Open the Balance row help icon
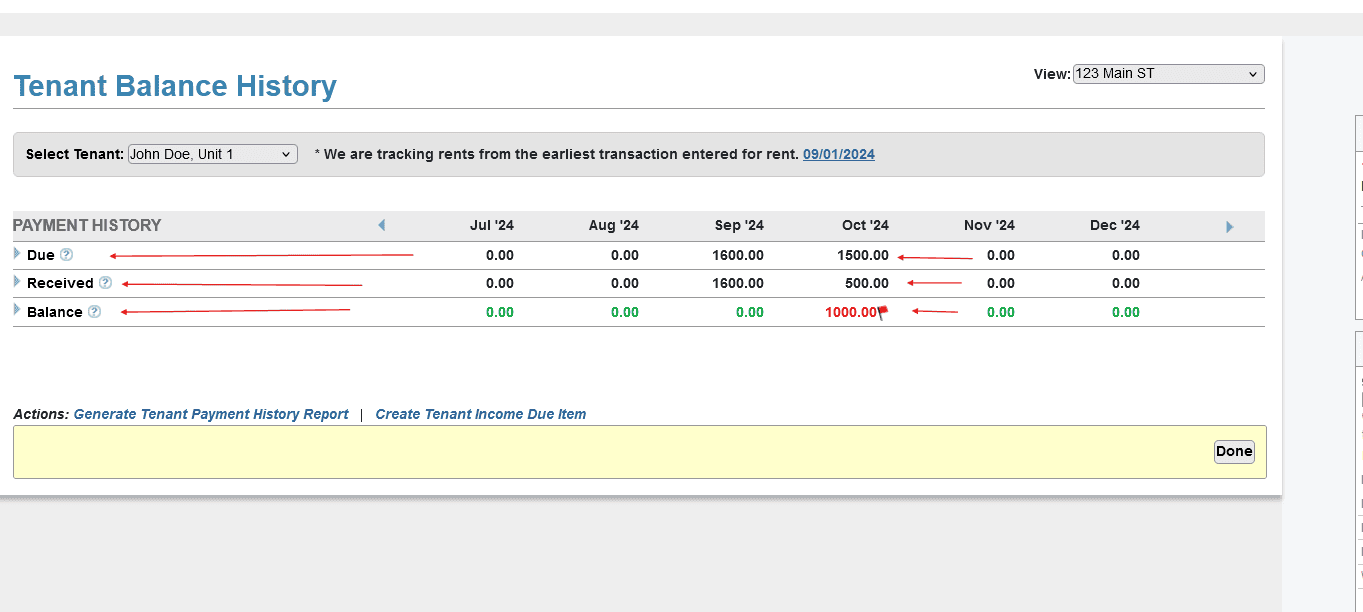 tap(94, 312)
